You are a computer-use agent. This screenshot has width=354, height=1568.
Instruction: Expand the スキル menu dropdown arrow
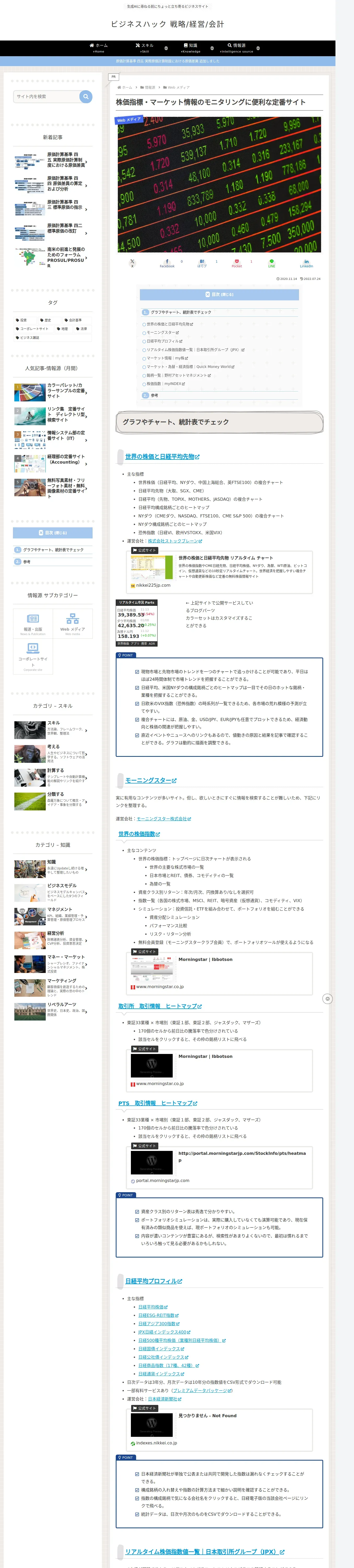click(x=166, y=48)
